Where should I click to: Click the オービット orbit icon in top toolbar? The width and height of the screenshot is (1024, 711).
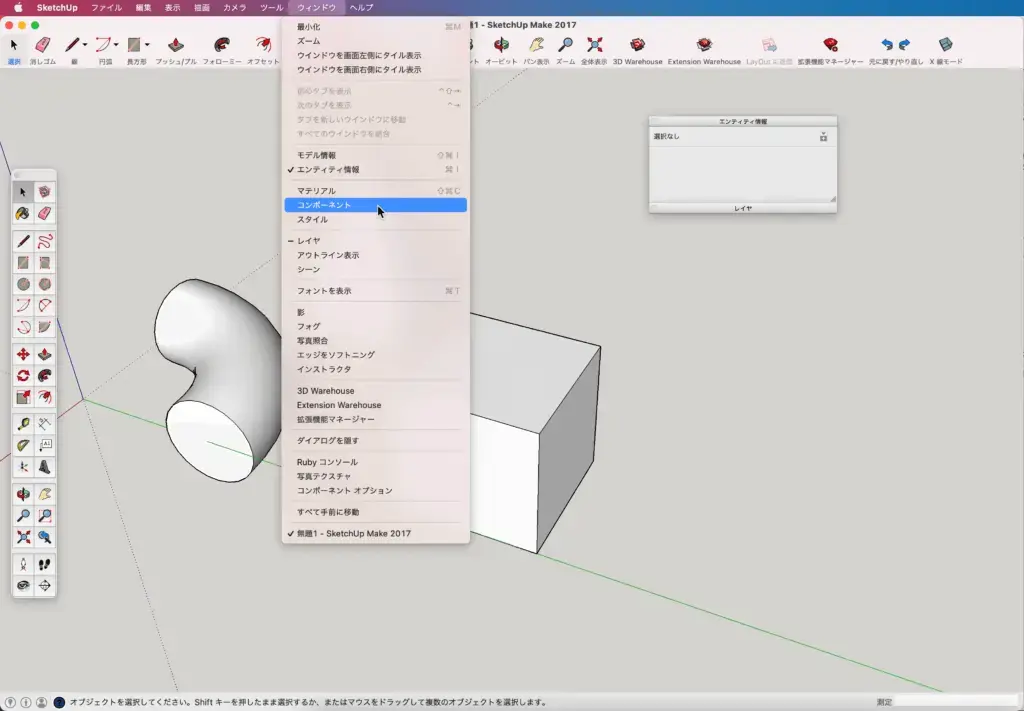[502, 45]
